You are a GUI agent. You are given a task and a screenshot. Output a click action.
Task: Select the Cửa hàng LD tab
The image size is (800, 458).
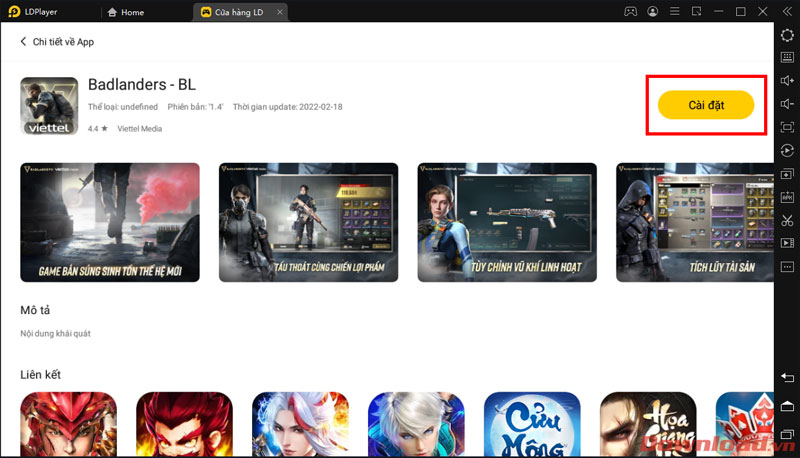[x=239, y=12]
